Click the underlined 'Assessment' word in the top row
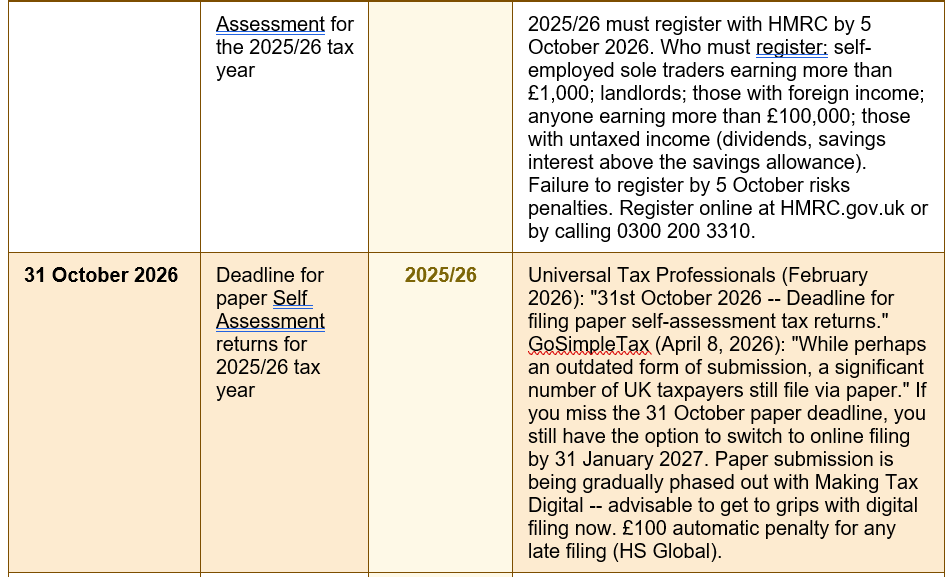Screen dimensions: 952x577 [270, 24]
